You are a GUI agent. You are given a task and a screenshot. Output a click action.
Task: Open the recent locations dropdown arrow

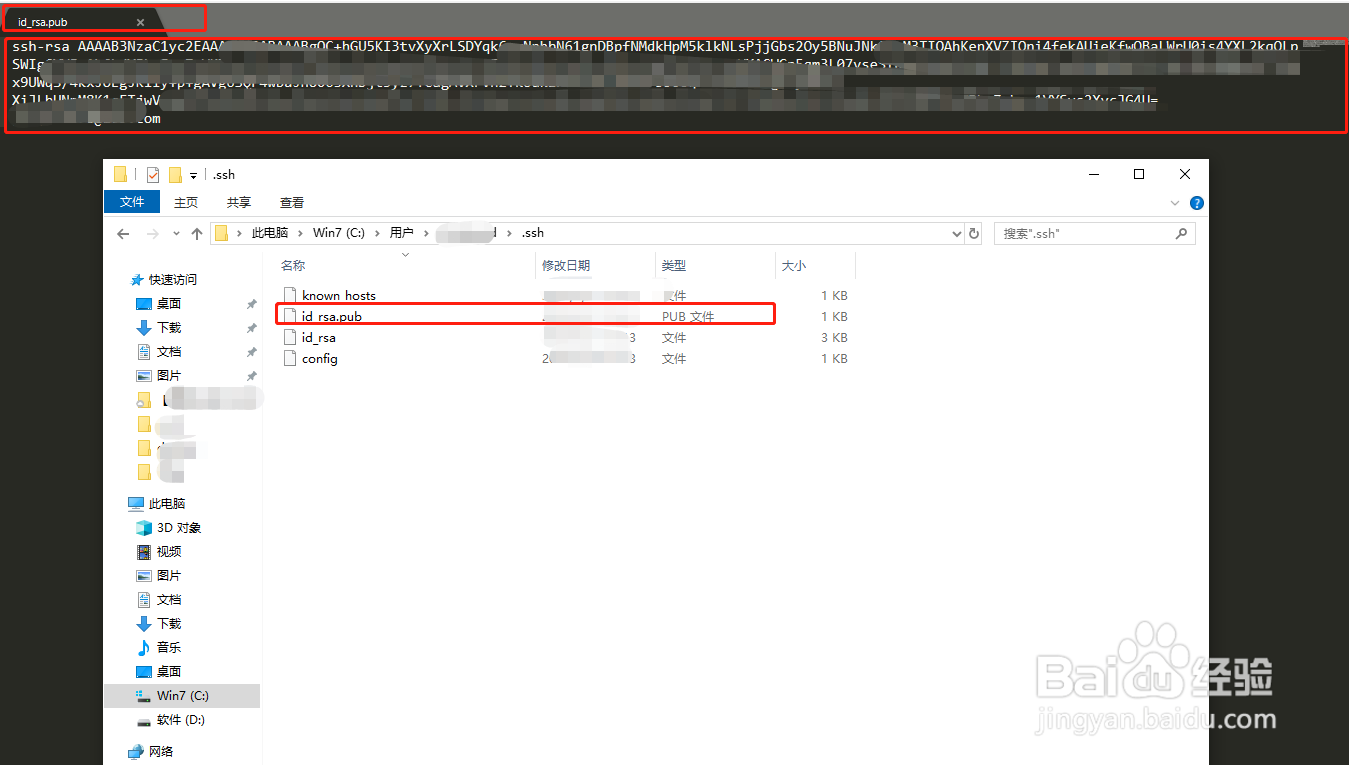[x=176, y=234]
